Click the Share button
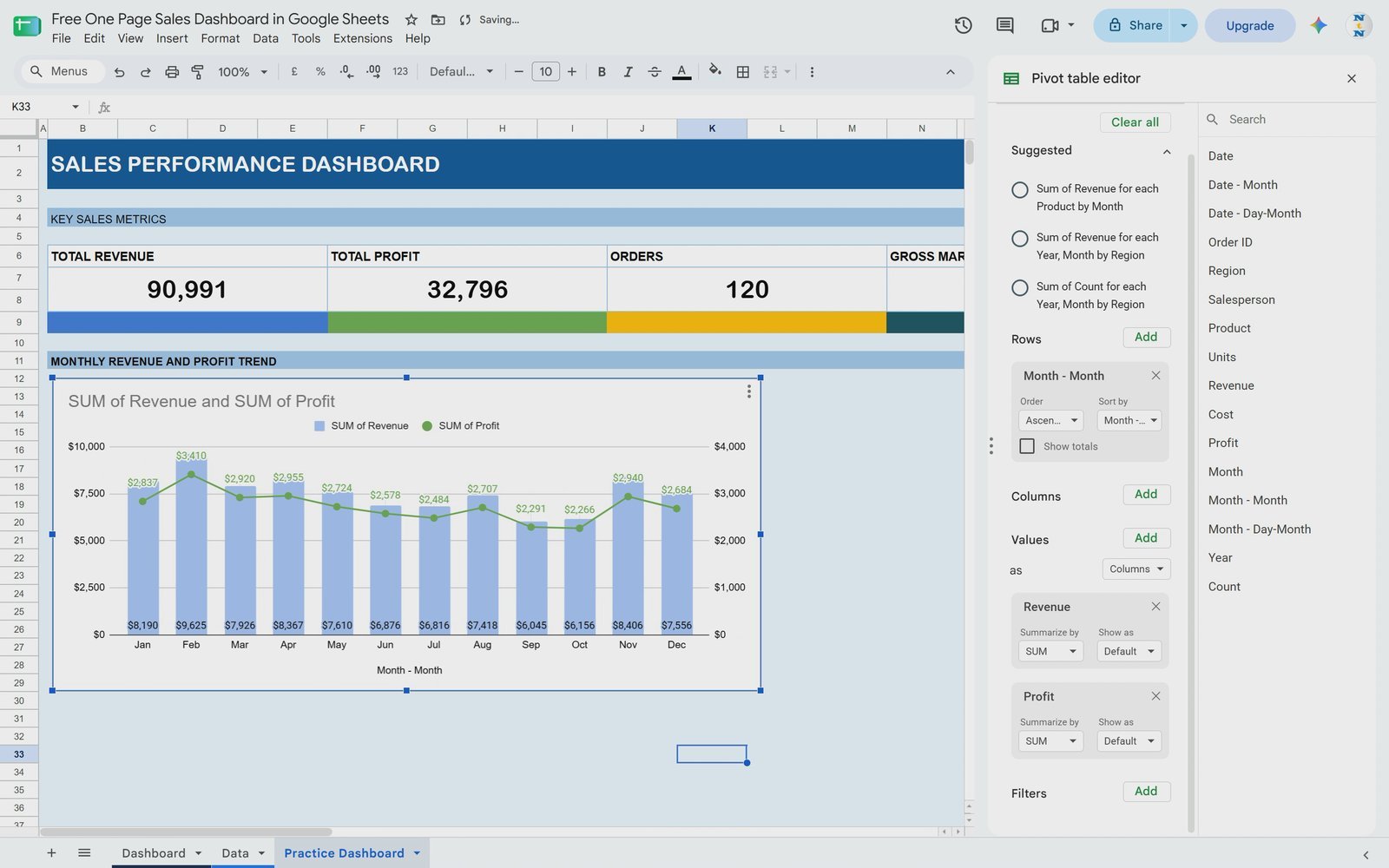Image resolution: width=1389 pixels, height=868 pixels. pos(1133,25)
